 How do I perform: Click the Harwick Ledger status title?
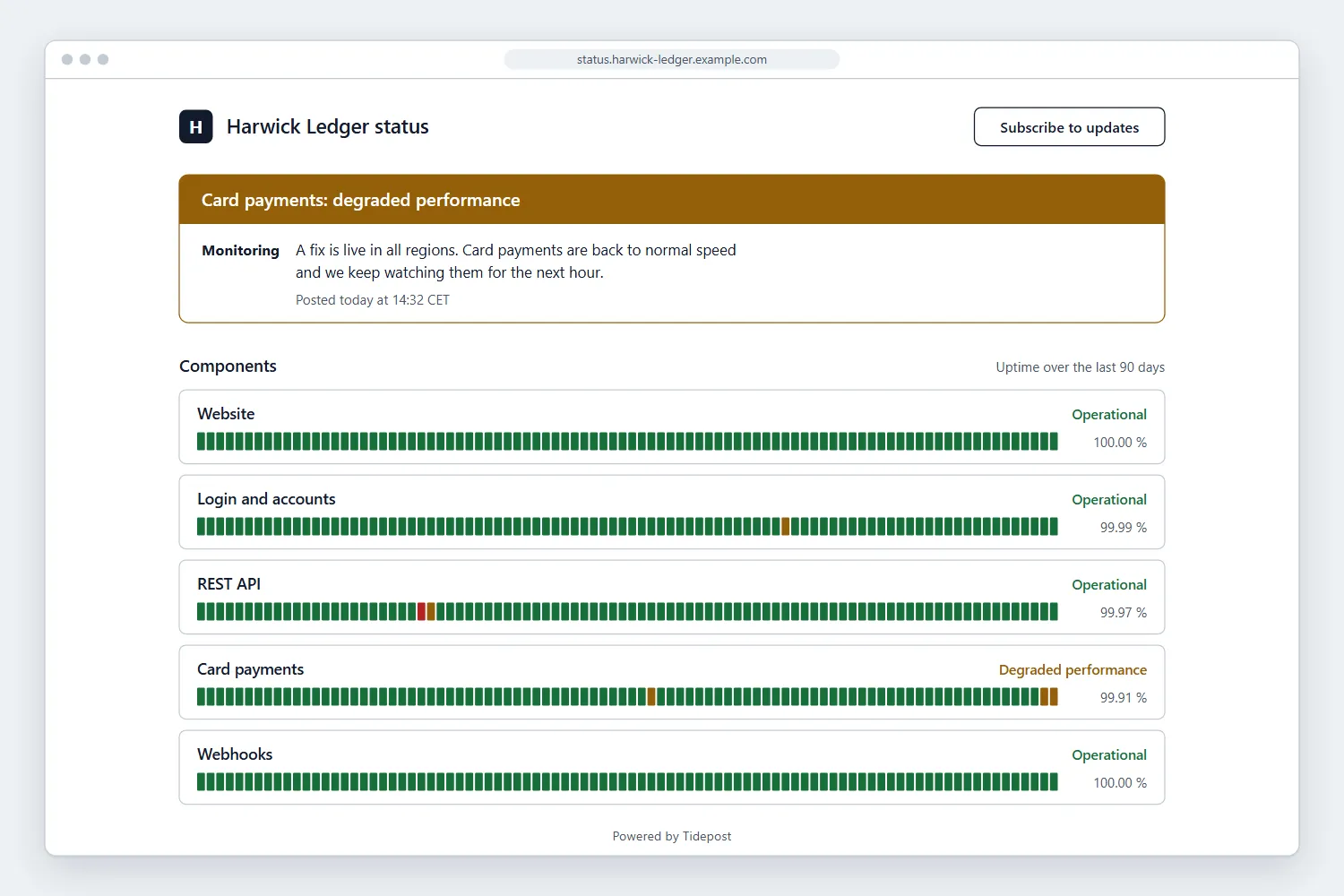coord(328,126)
